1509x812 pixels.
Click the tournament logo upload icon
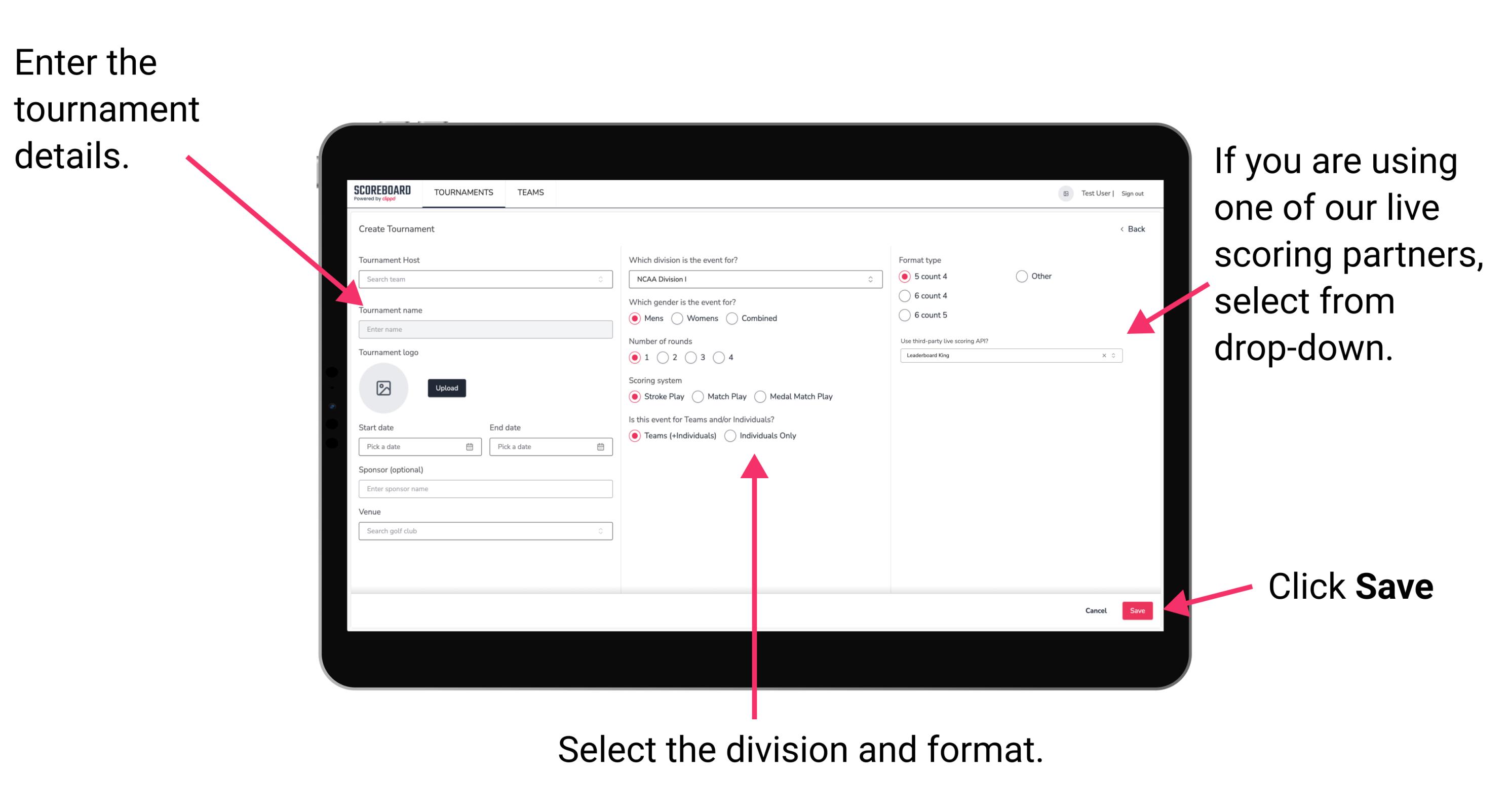[x=384, y=388]
